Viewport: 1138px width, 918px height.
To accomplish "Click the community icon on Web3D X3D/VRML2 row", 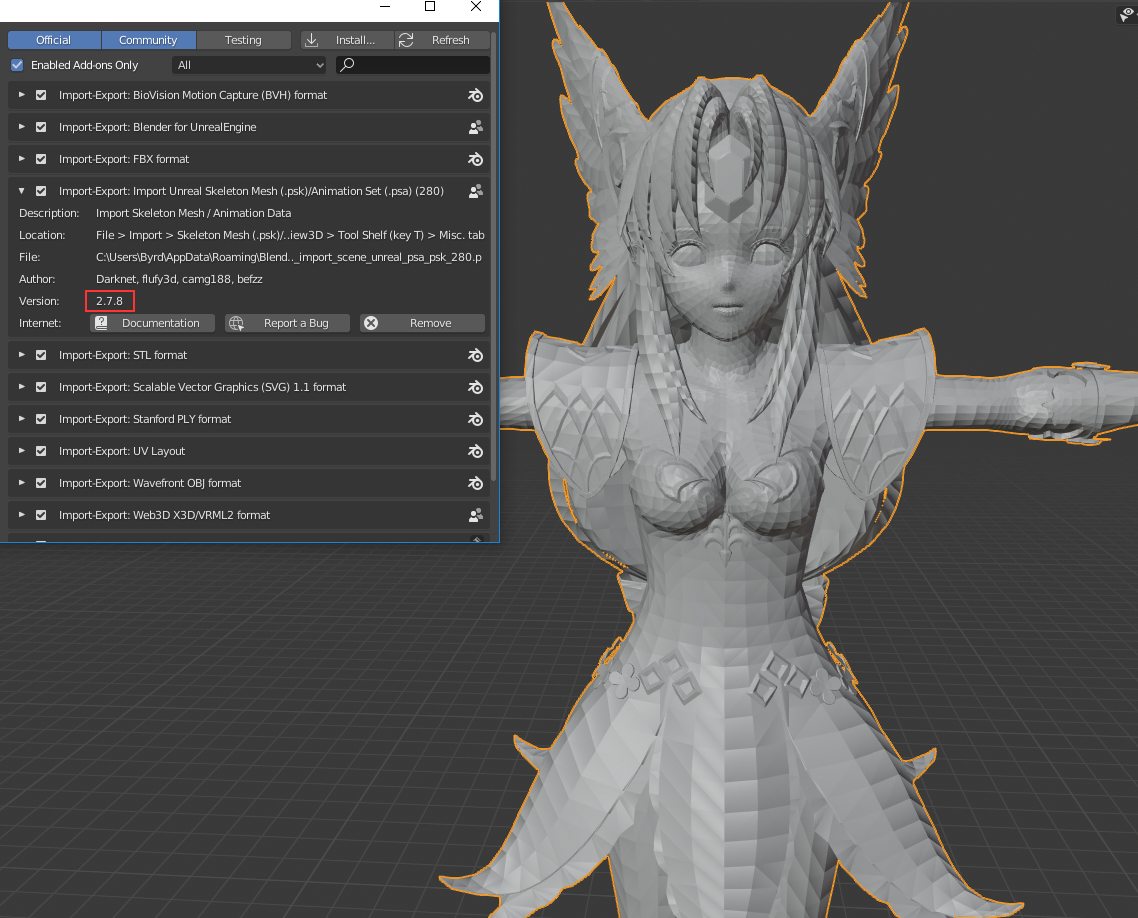I will click(475, 515).
